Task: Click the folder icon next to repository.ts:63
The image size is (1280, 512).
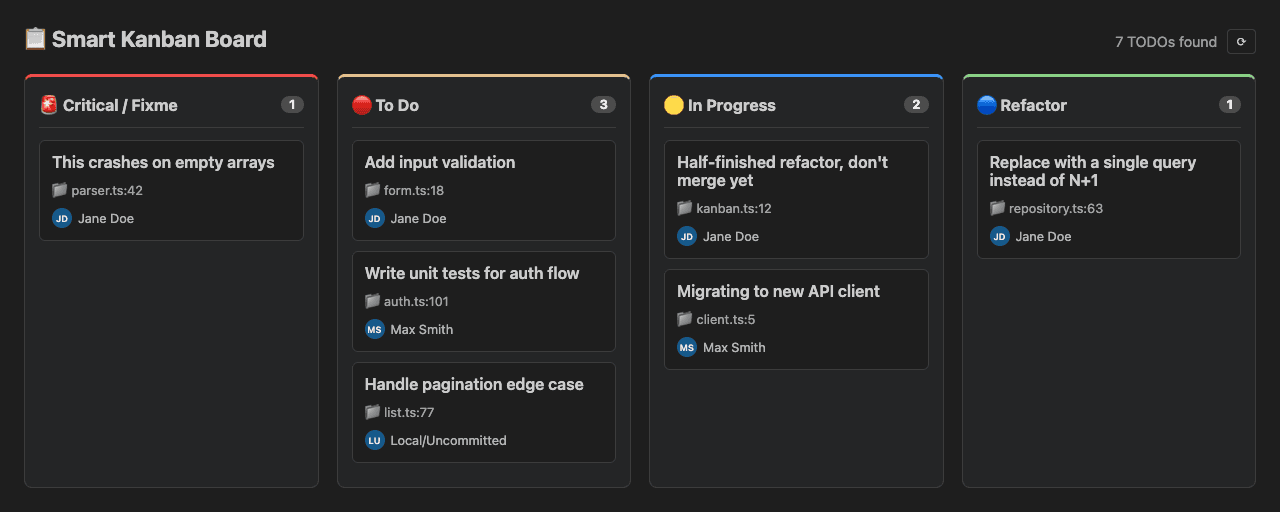Action: tap(998, 208)
